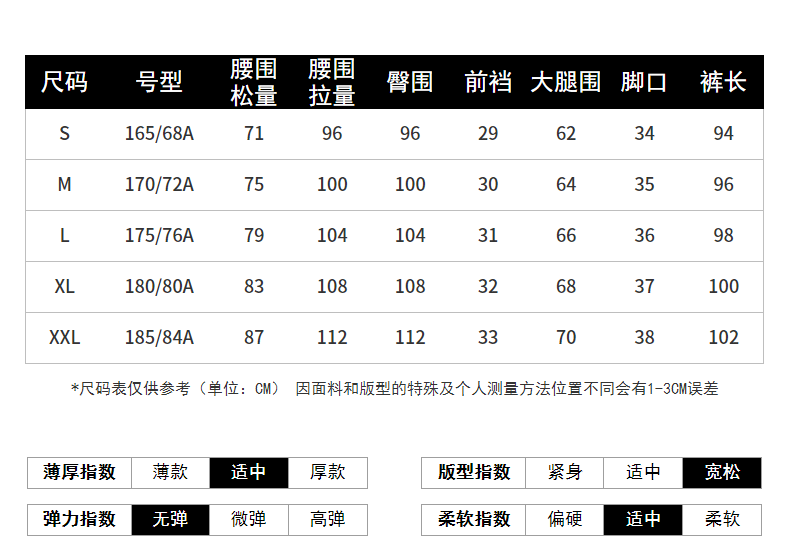The image size is (790, 536).
Task: Click thigh value 68
Action: point(566,287)
